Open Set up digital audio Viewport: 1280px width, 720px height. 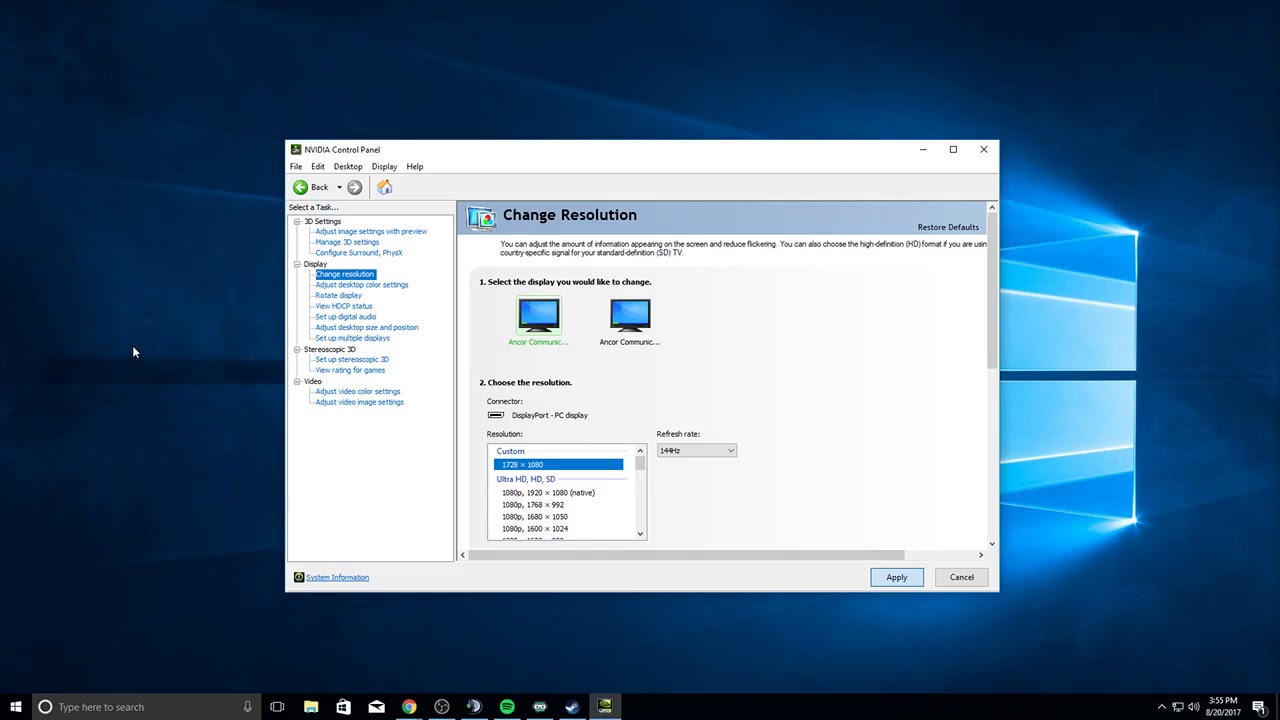(x=346, y=317)
